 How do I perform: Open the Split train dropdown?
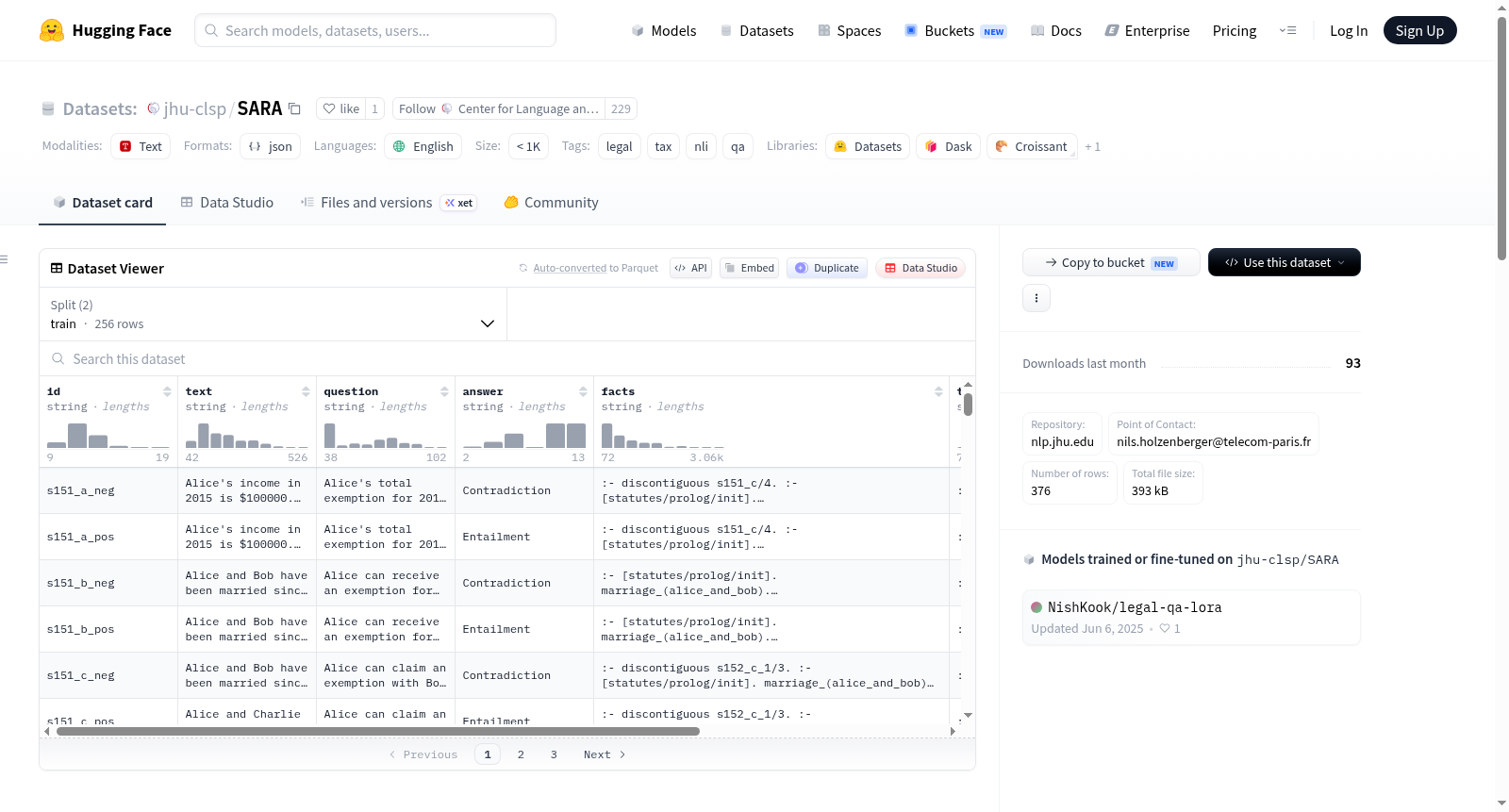[273, 314]
